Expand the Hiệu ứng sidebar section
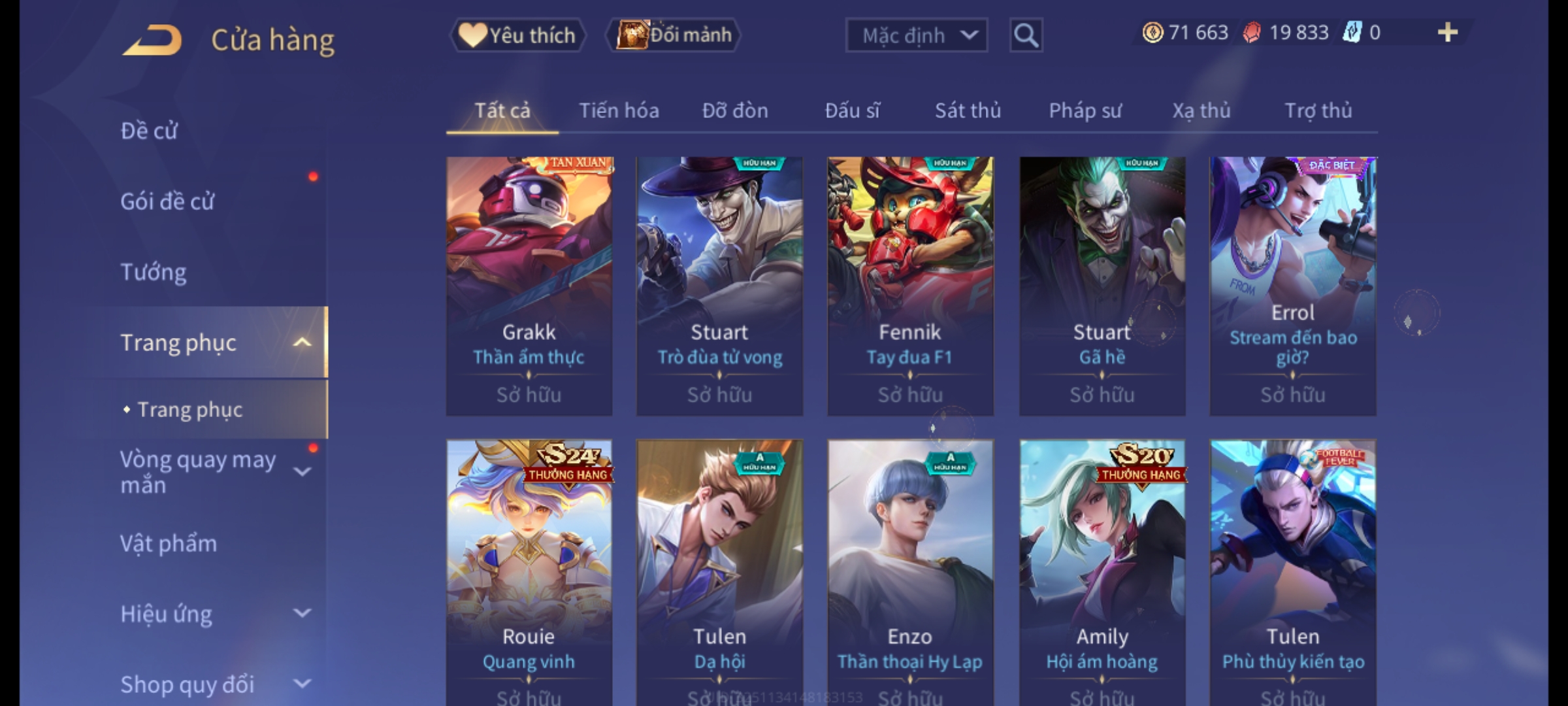Viewport: 1568px width, 706px height. [302, 613]
